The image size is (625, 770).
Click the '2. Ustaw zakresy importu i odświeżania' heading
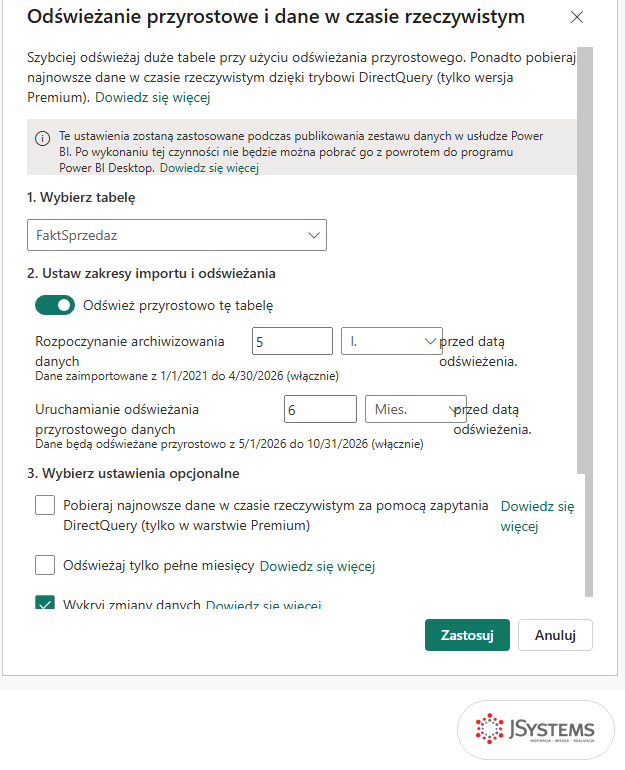point(151,274)
